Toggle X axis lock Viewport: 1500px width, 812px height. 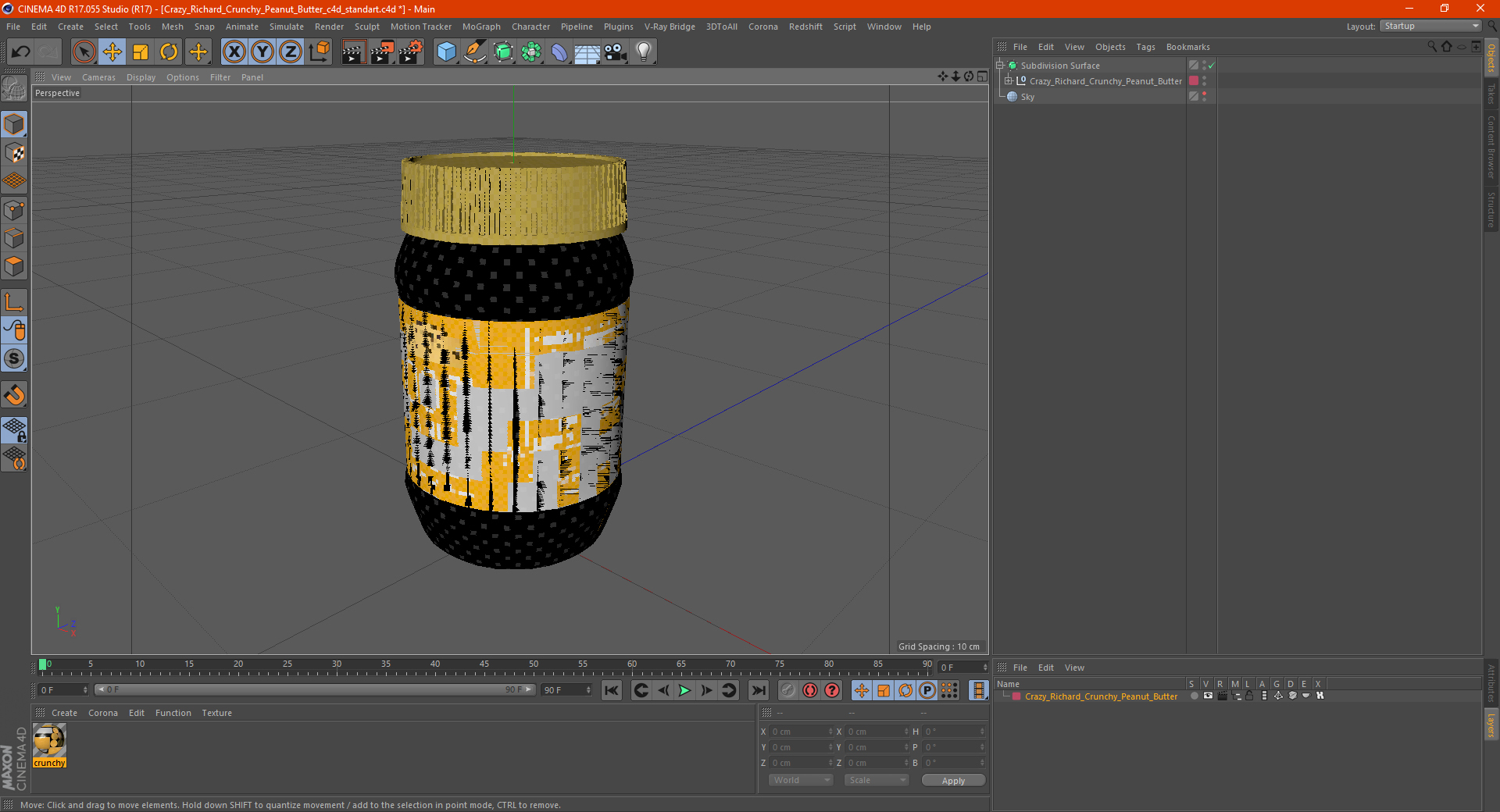234,52
